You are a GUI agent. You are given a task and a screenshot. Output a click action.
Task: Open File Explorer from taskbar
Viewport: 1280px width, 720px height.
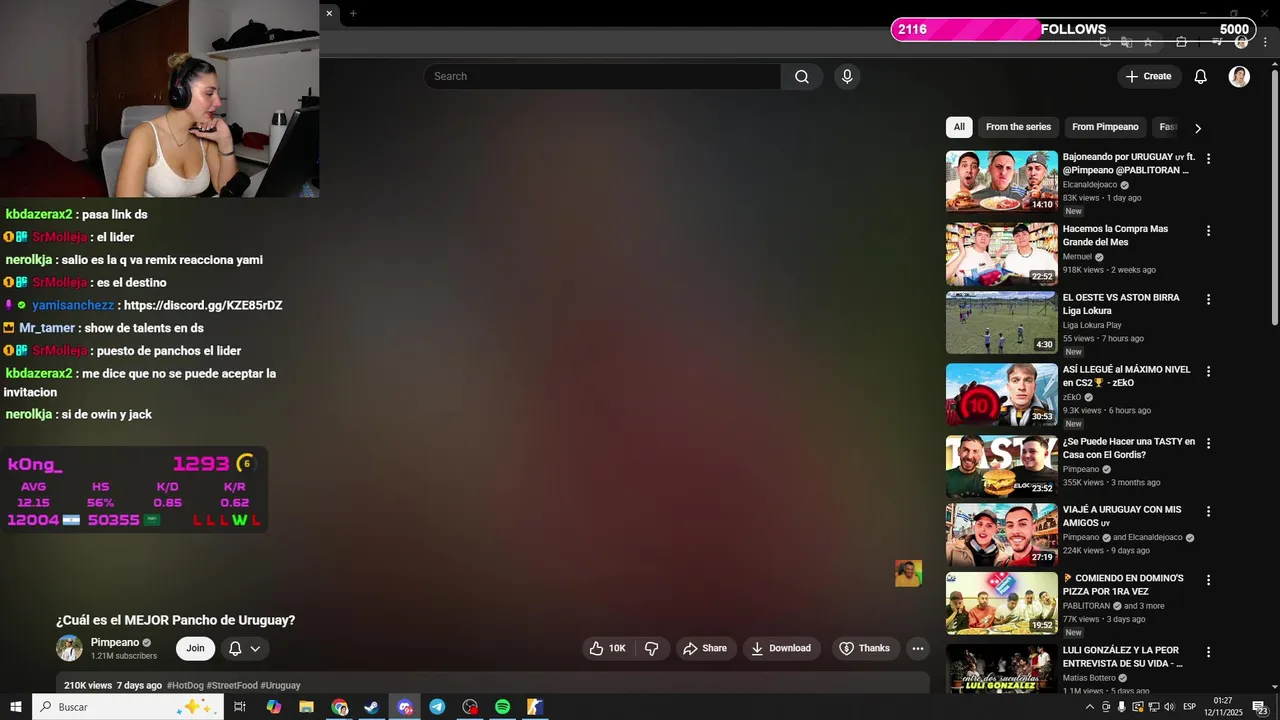(x=306, y=707)
